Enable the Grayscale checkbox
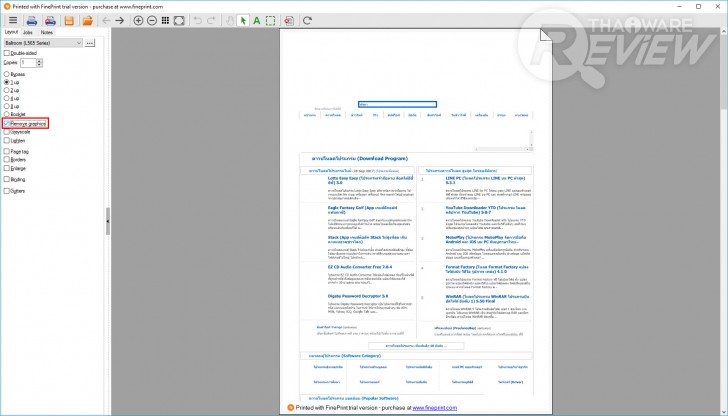728x416 pixels. click(x=6, y=132)
